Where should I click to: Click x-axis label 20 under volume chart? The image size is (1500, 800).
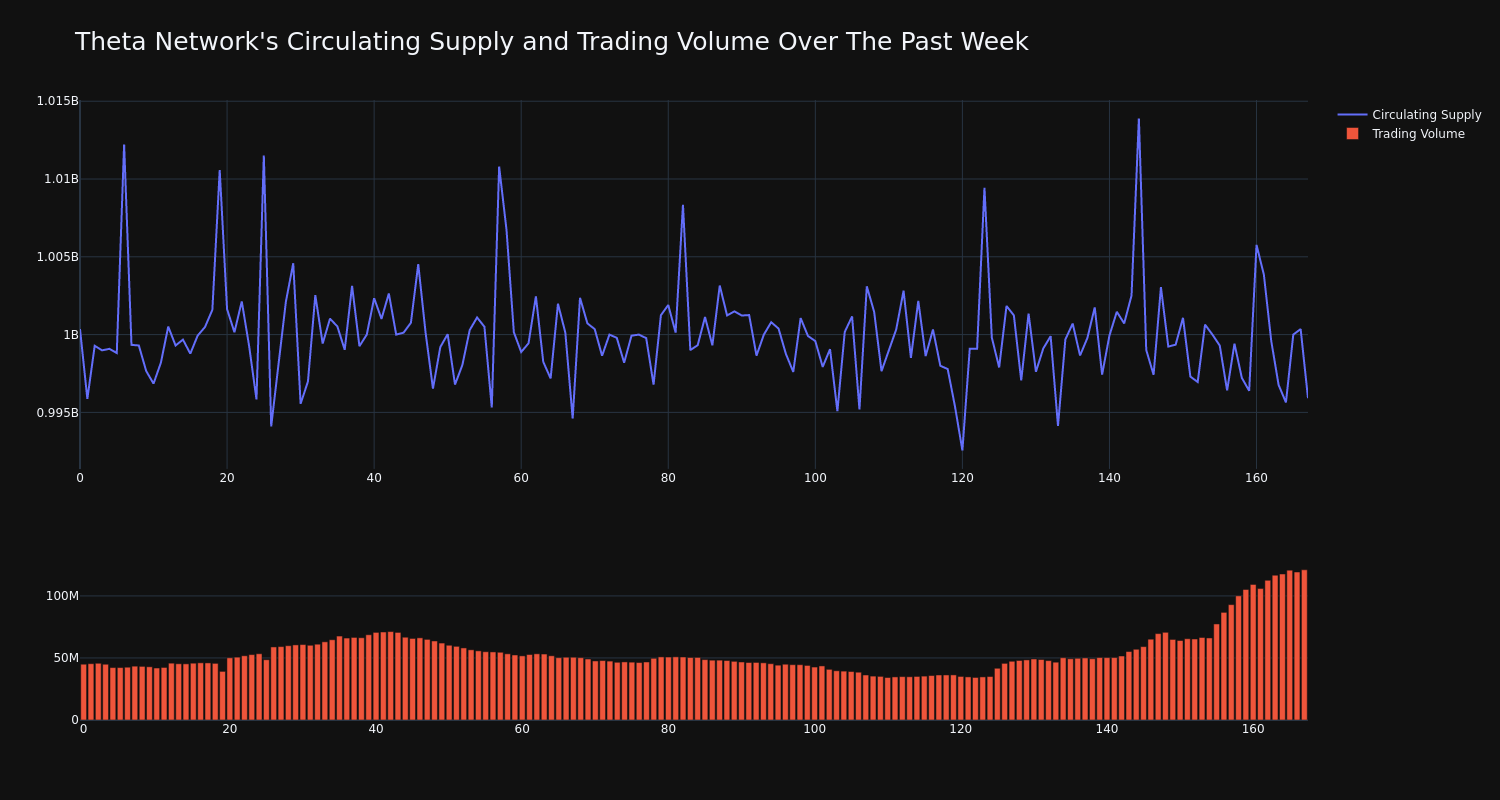(x=230, y=729)
